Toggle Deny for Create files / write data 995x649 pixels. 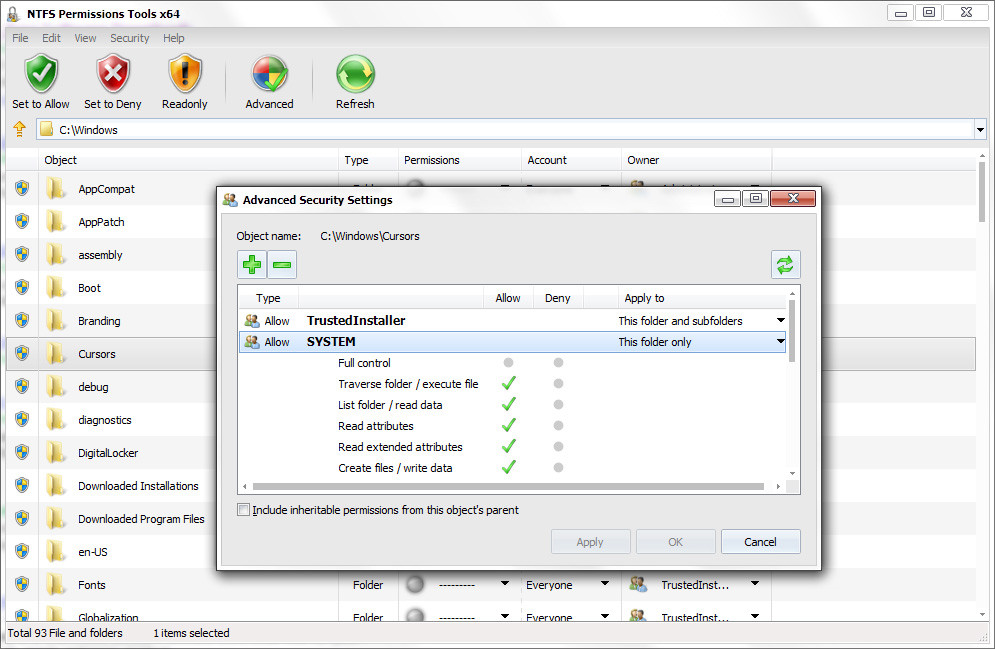pyautogui.click(x=558, y=468)
